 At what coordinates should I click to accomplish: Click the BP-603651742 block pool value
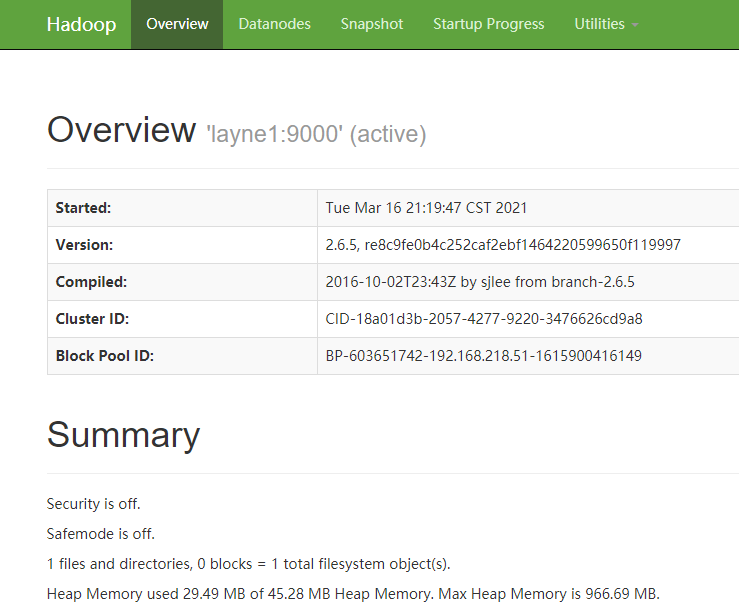484,356
